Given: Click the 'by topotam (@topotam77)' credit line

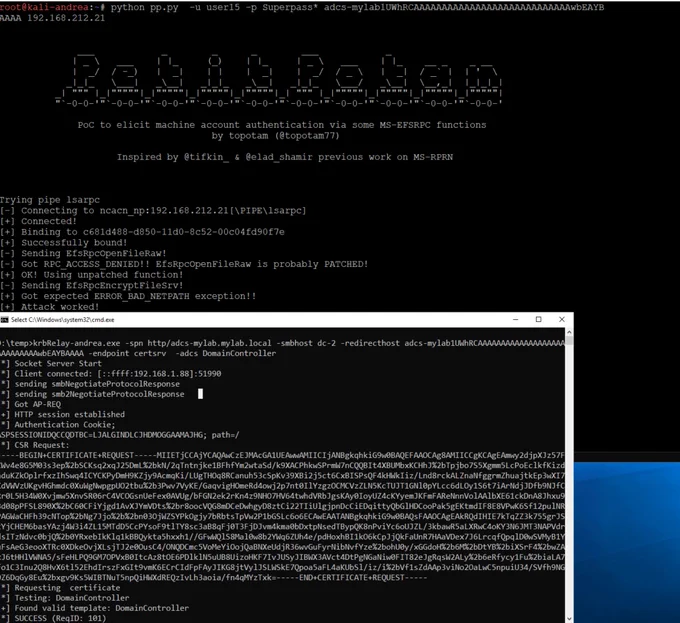Looking at the screenshot, I should pos(275,136).
